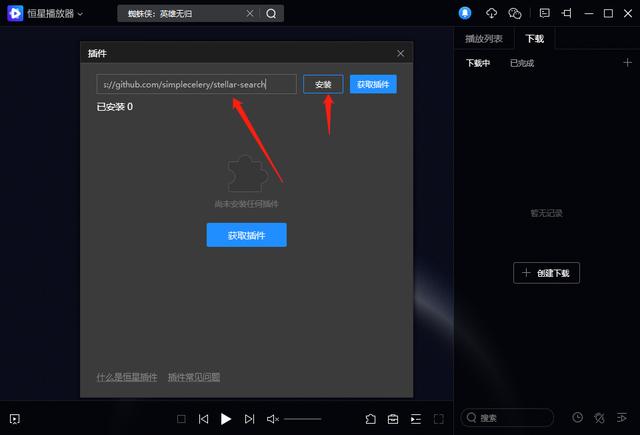Add a download with the plus icon
The image size is (640, 435).
[x=627, y=63]
